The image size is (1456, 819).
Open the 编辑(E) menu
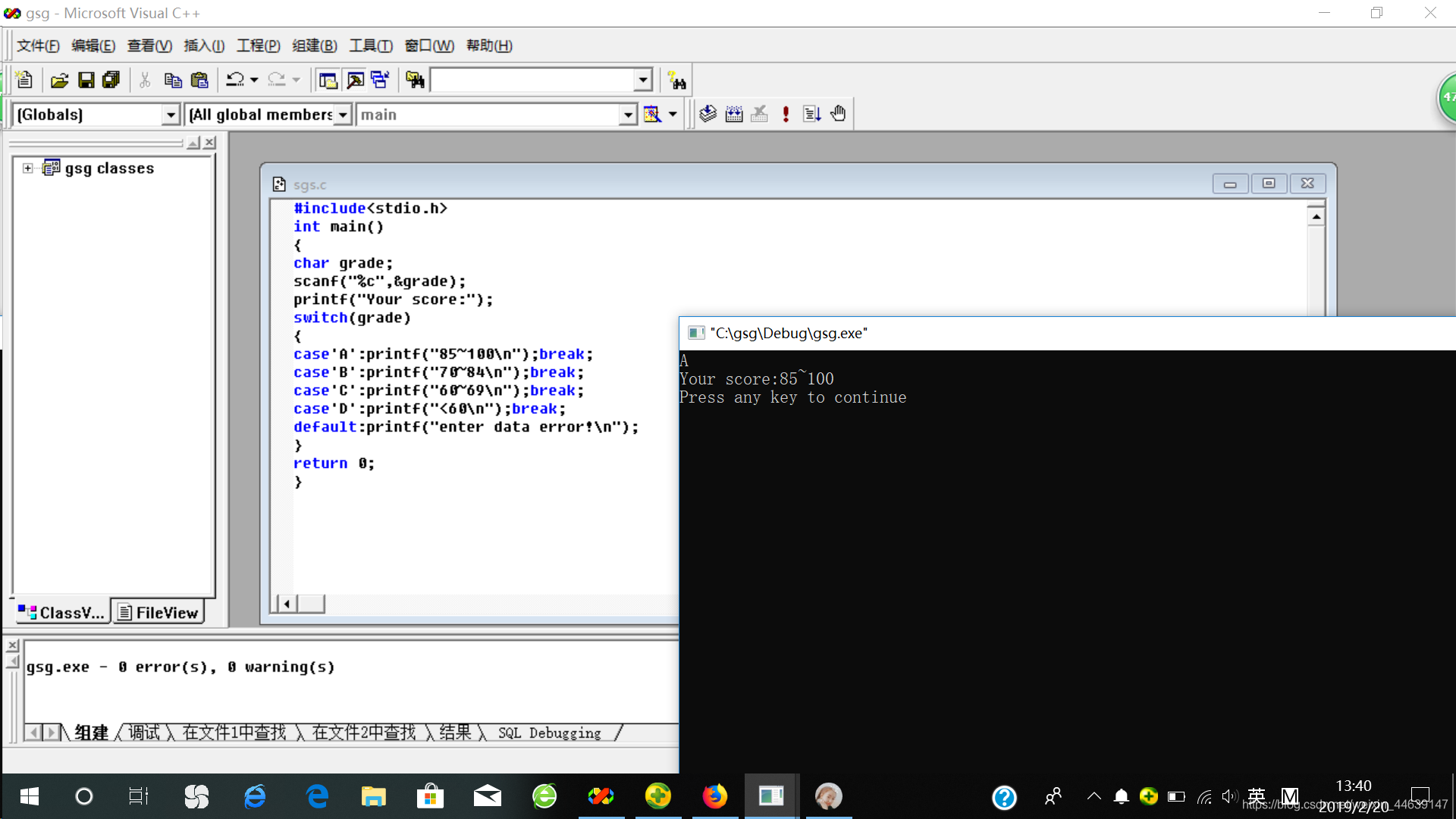93,45
